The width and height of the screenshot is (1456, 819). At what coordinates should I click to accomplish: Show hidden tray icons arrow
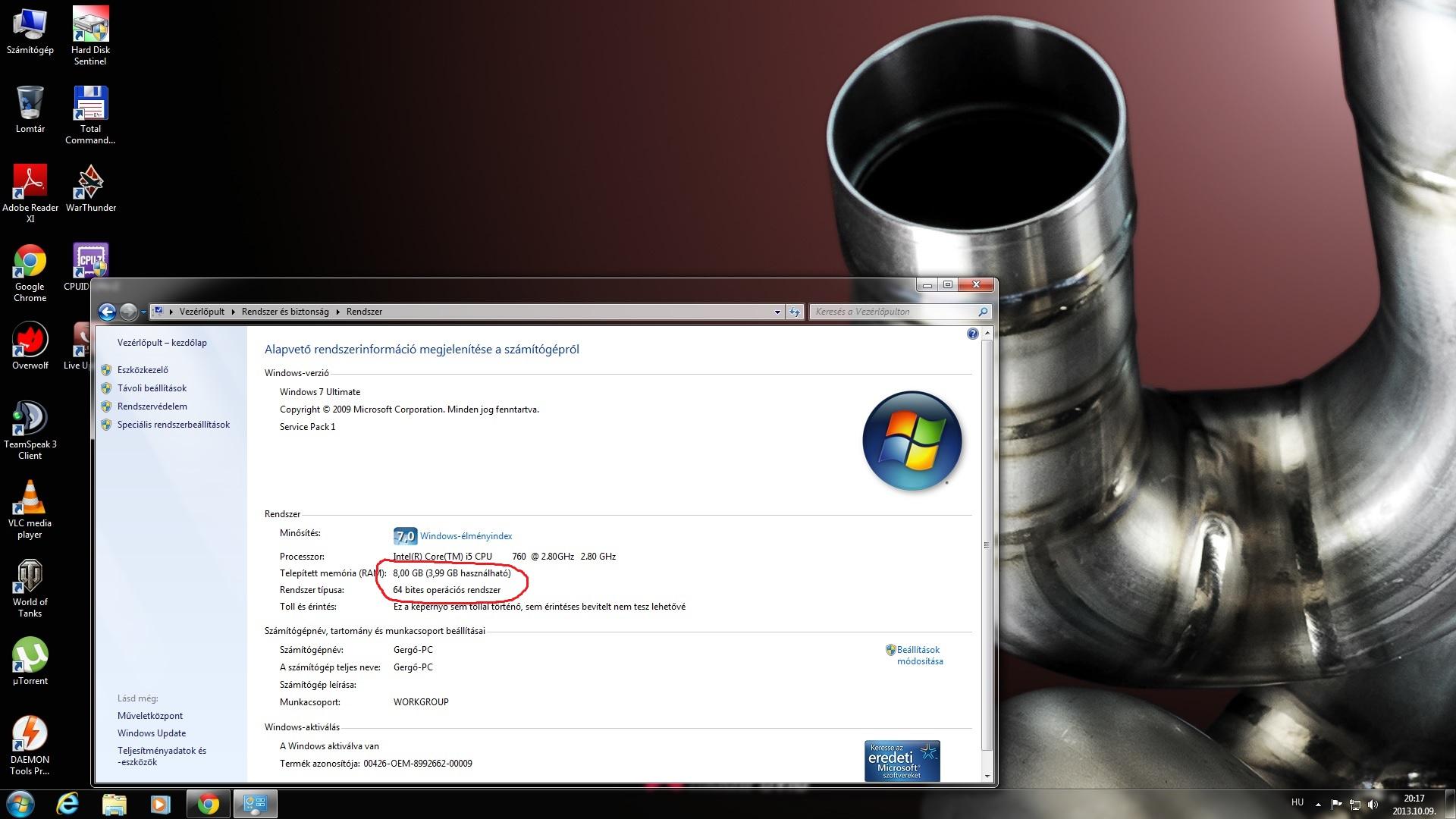tap(1318, 804)
